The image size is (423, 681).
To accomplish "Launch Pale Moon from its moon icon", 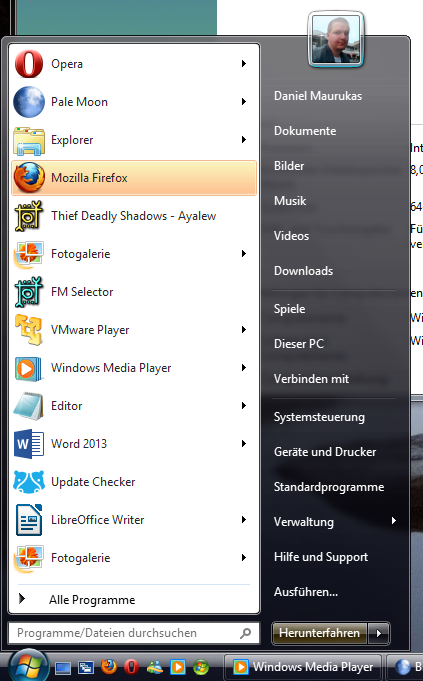I will pos(29,102).
